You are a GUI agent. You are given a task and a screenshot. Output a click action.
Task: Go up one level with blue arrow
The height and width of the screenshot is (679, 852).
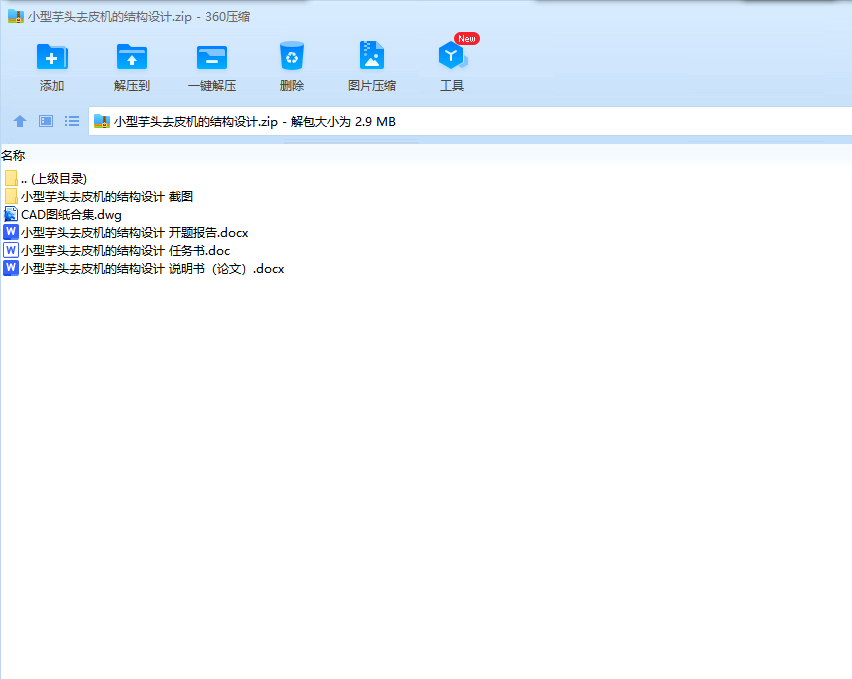pos(20,121)
